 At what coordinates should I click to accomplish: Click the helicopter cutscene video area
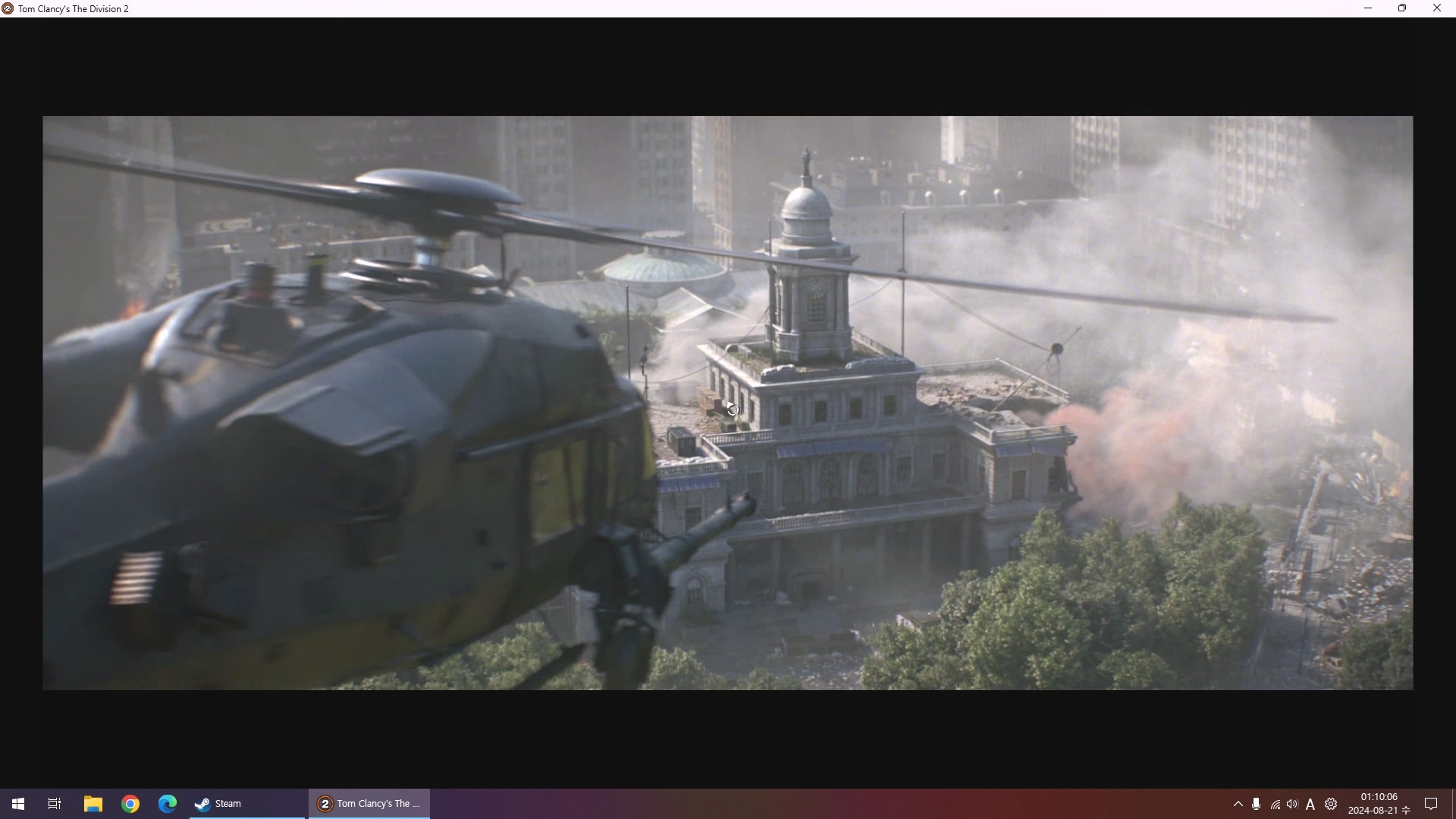tap(728, 402)
